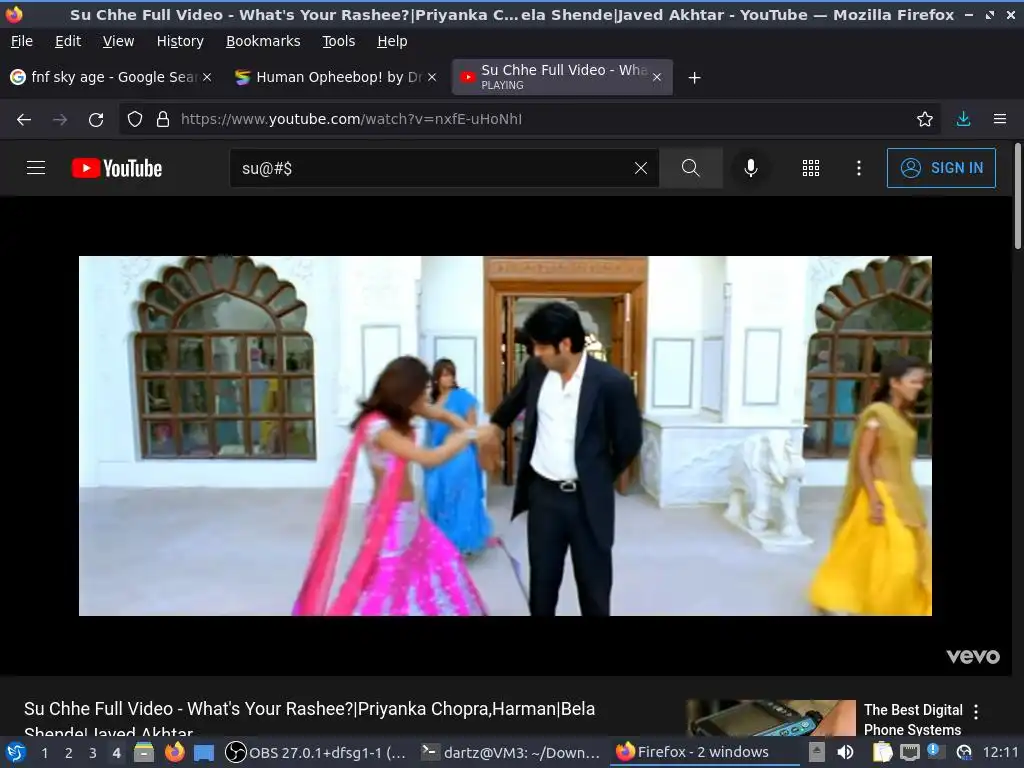
Task: Open Firefox application hamburger menu
Action: point(1000,119)
